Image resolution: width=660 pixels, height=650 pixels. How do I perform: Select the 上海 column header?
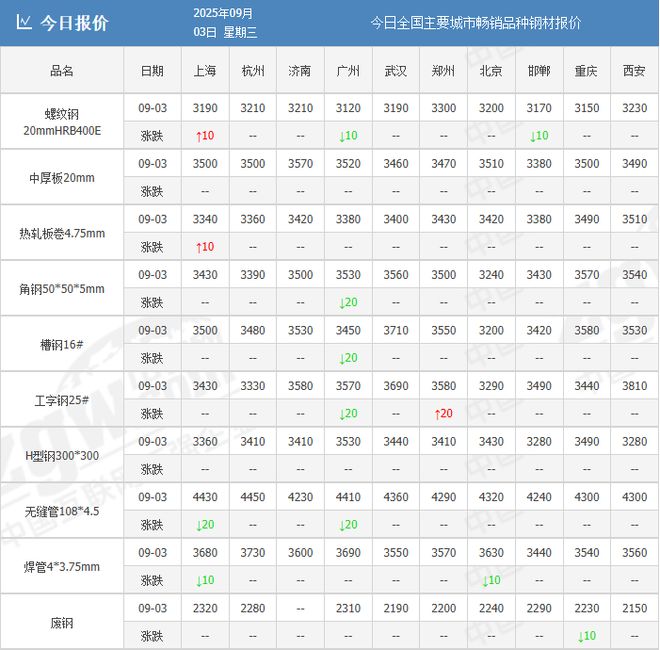coord(204,71)
